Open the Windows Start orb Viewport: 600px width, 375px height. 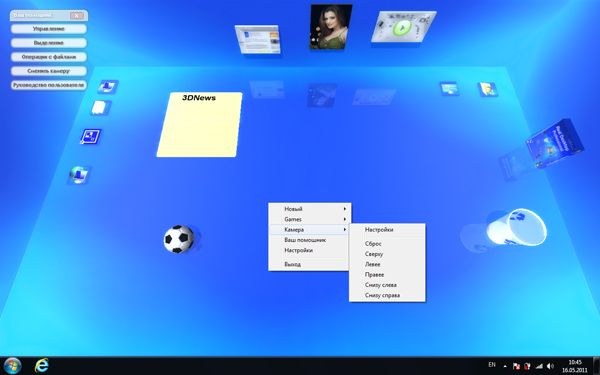[12, 366]
